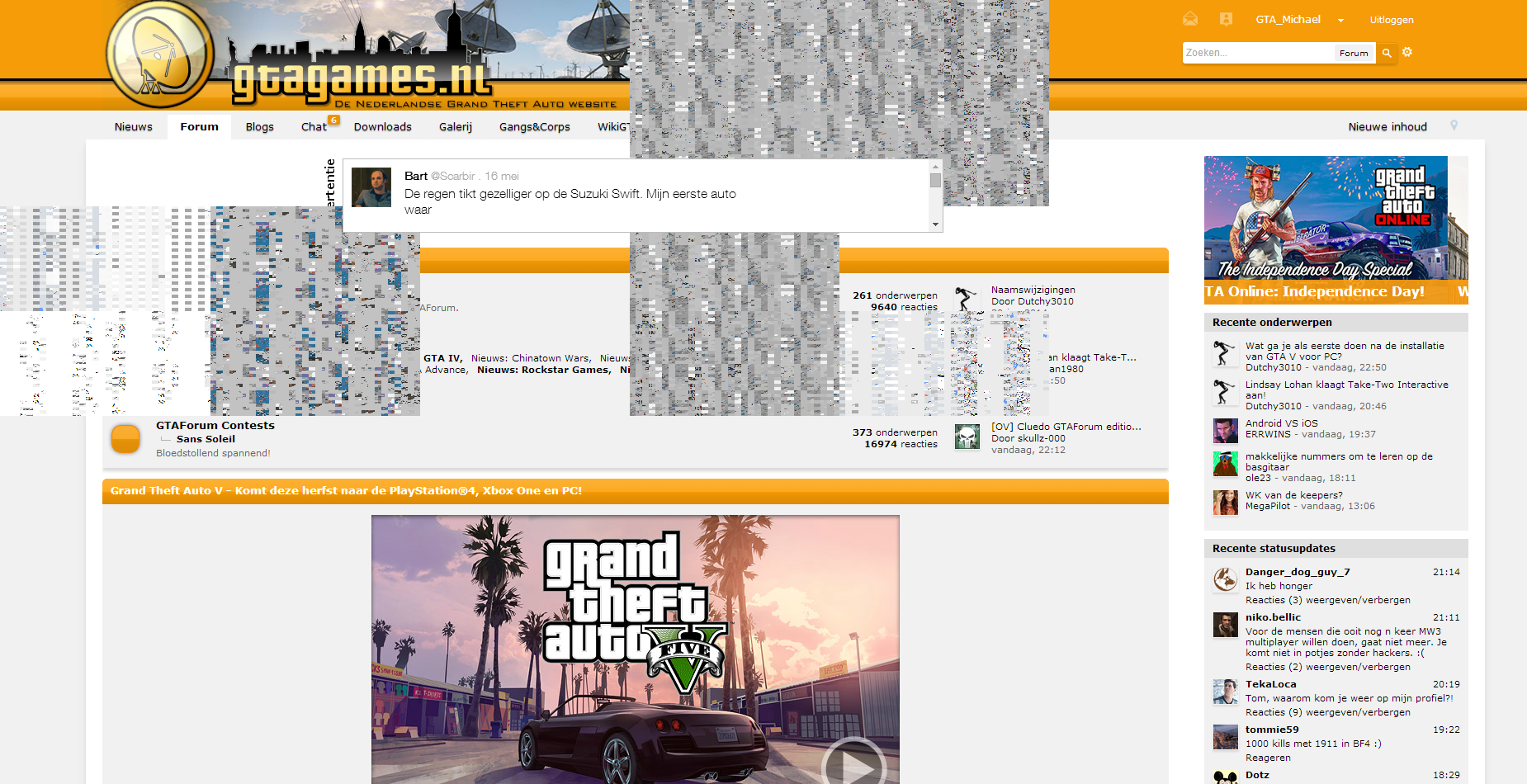This screenshot has height=784, width=1527.
Task: Expand Reacties (3) under Ik heb honger
Action: (1327, 600)
